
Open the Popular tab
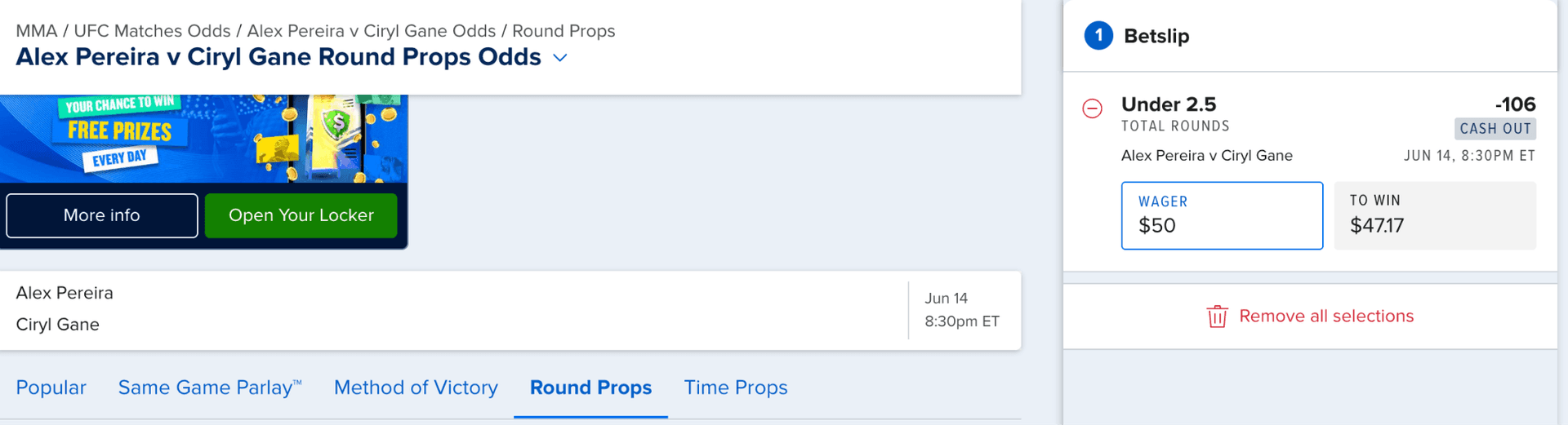tap(51, 387)
